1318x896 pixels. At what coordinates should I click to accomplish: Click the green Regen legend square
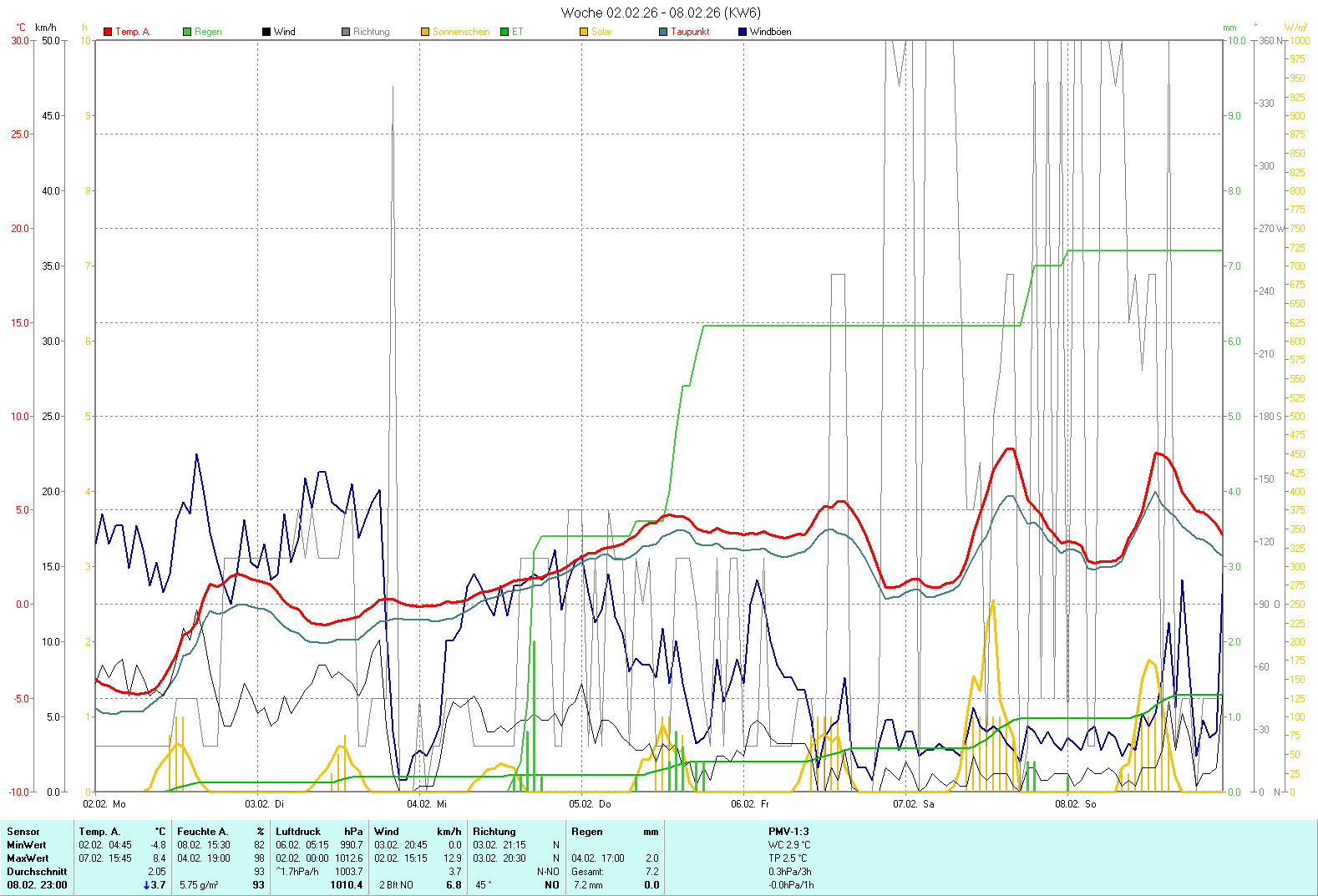point(187,32)
